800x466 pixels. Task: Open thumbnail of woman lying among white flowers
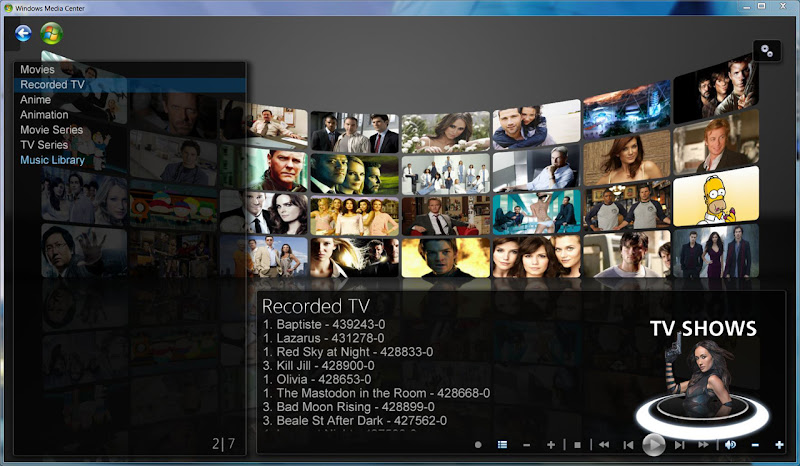[x=445, y=133]
